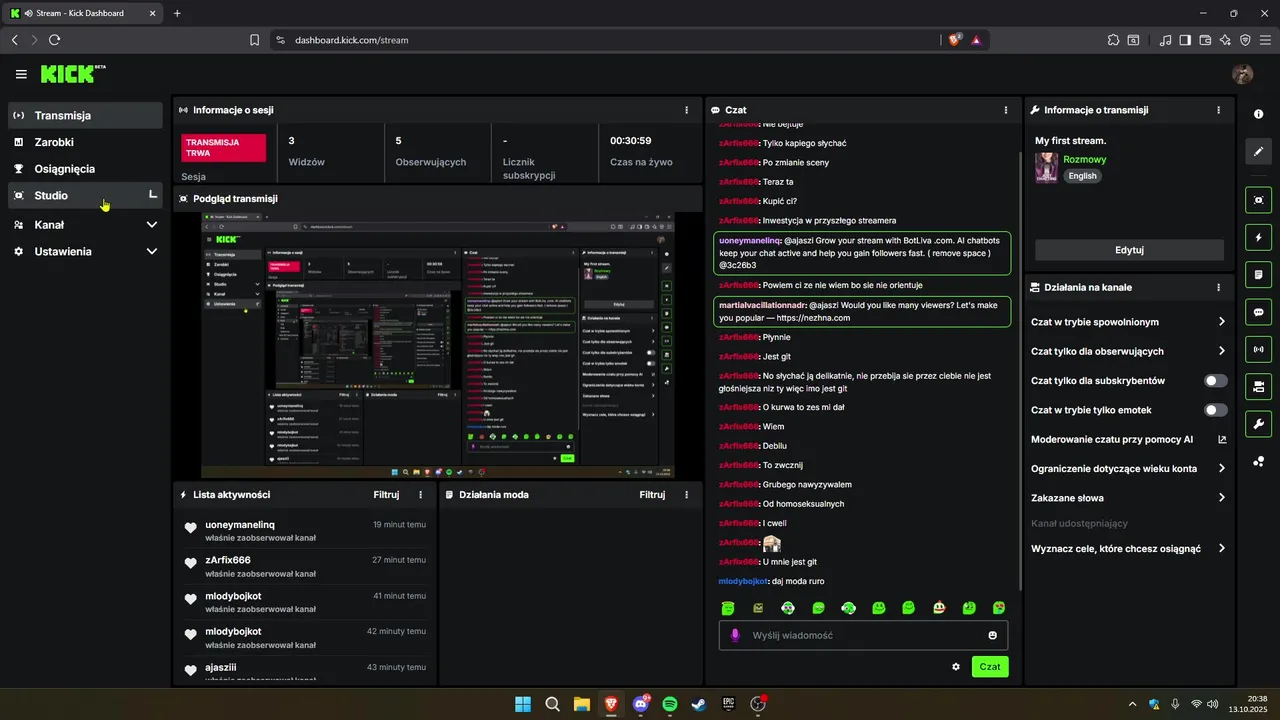
Task: Toggle the channel actions panel icon
Action: [1258, 386]
